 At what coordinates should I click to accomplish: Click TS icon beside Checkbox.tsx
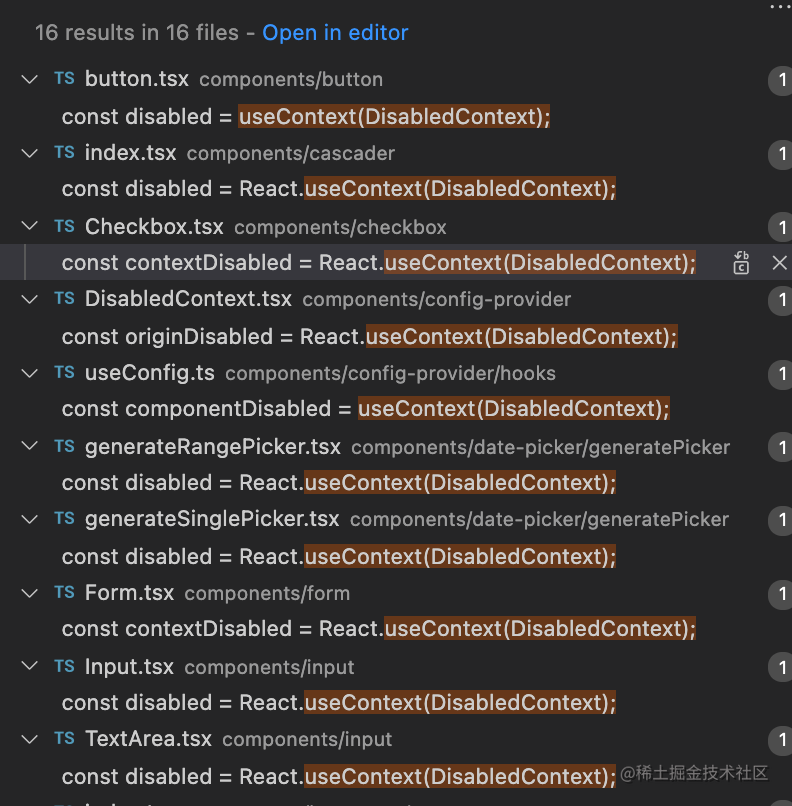[x=64, y=226]
